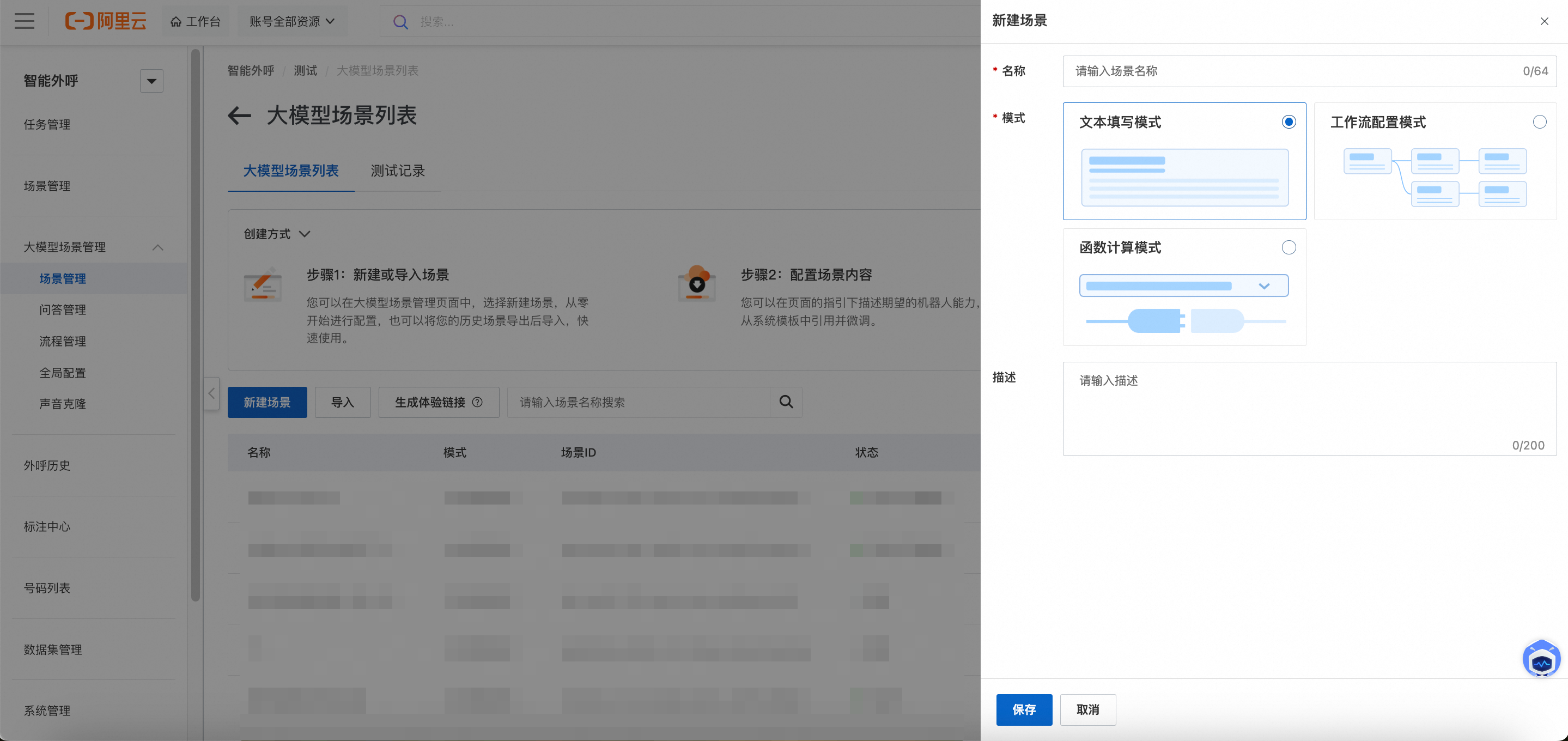Viewport: 1568px width, 741px height.
Task: Click the hamburger menu icon
Action: pos(25,21)
